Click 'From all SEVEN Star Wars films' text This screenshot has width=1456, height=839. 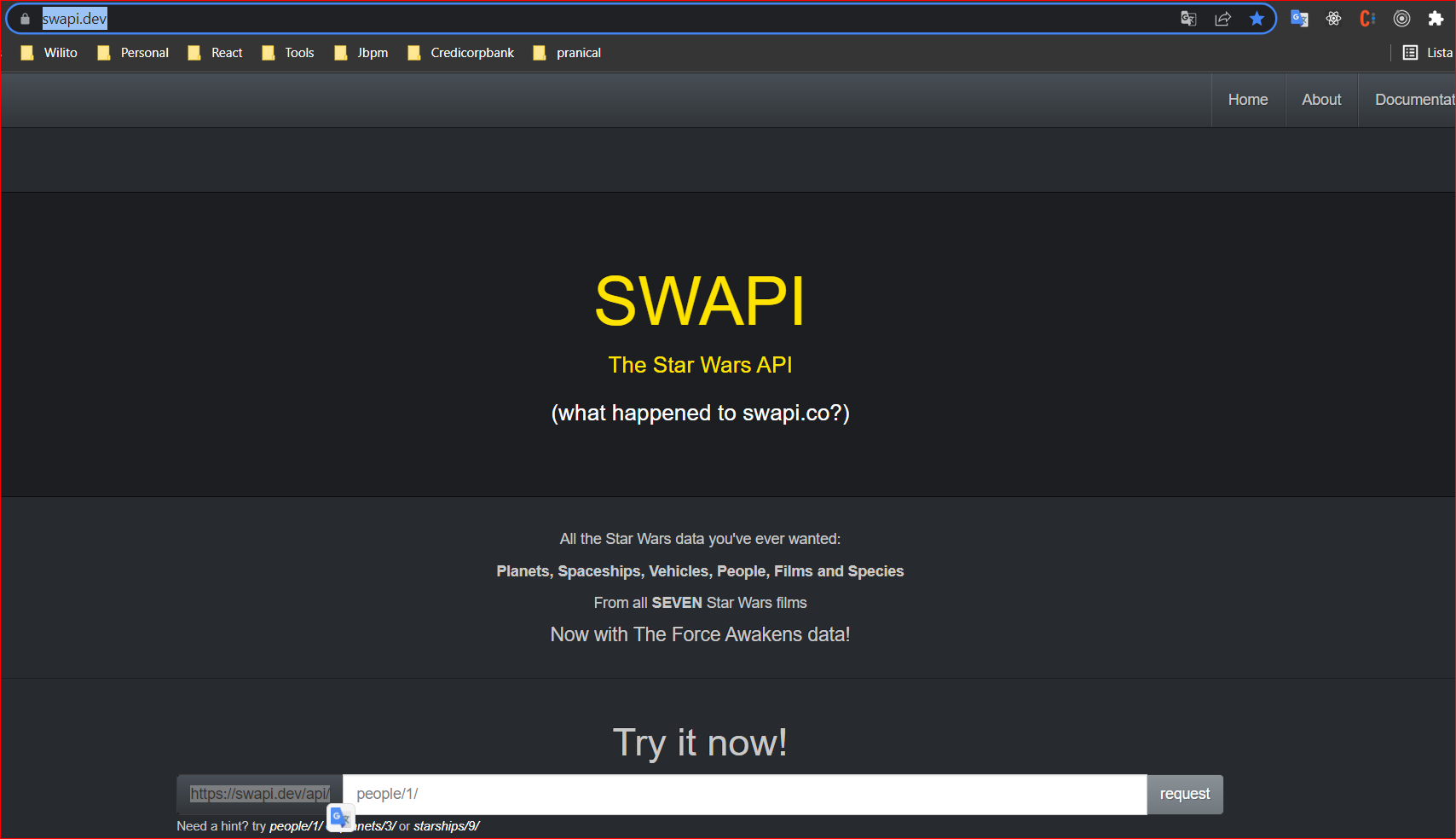click(700, 603)
